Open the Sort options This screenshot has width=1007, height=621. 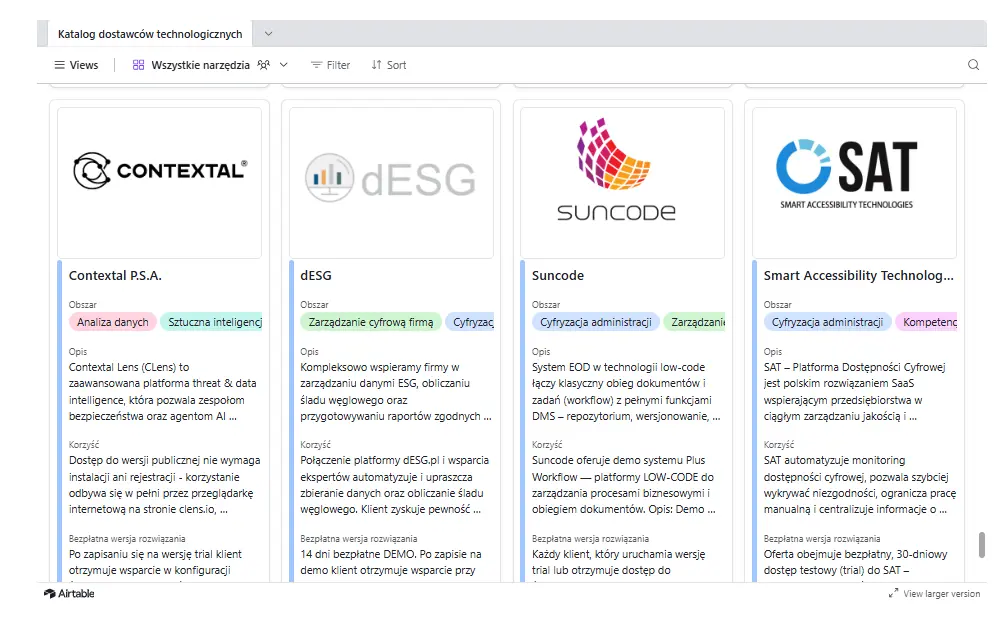[x=389, y=65]
